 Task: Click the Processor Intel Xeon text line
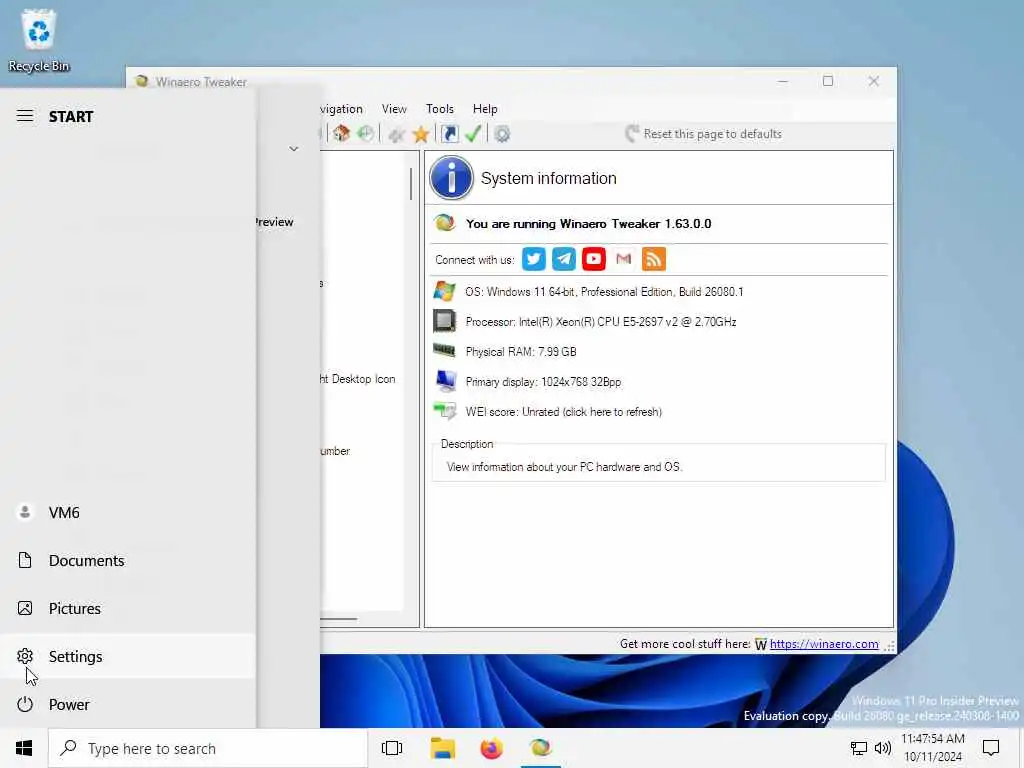(601, 322)
